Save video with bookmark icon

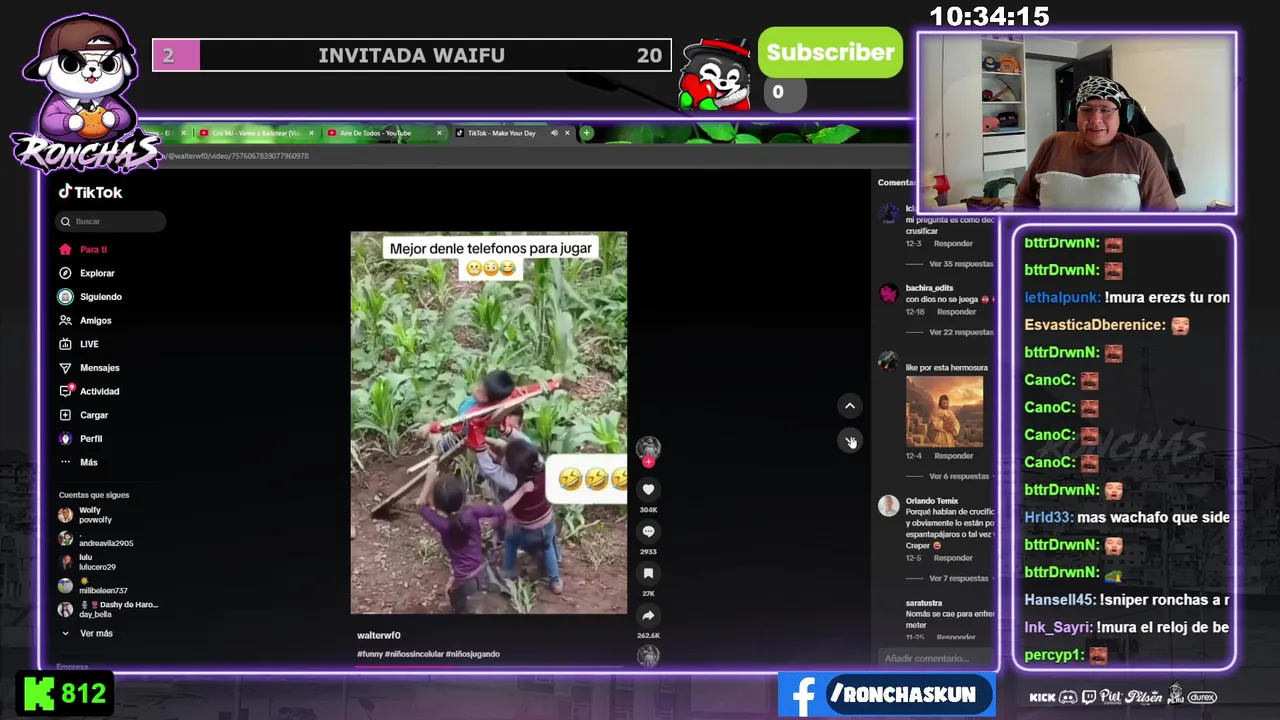(648, 574)
